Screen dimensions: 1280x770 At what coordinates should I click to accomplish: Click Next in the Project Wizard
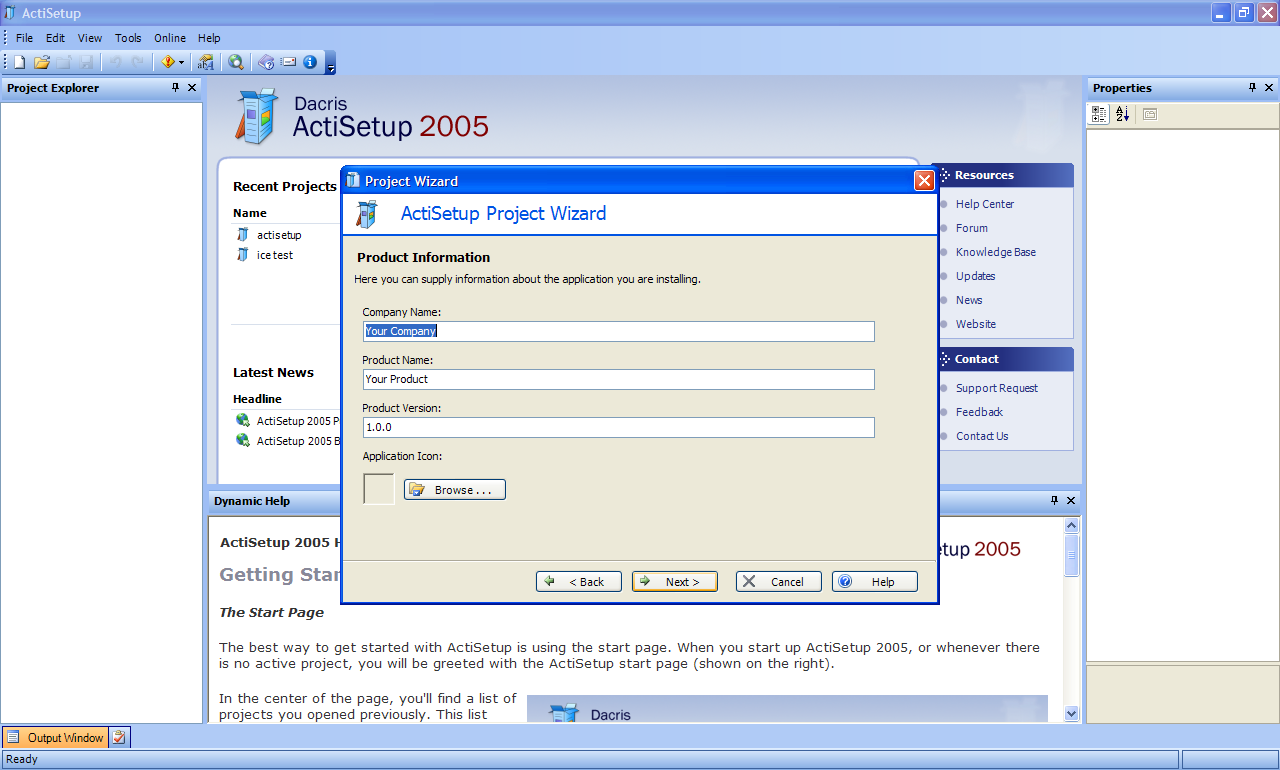click(x=675, y=582)
